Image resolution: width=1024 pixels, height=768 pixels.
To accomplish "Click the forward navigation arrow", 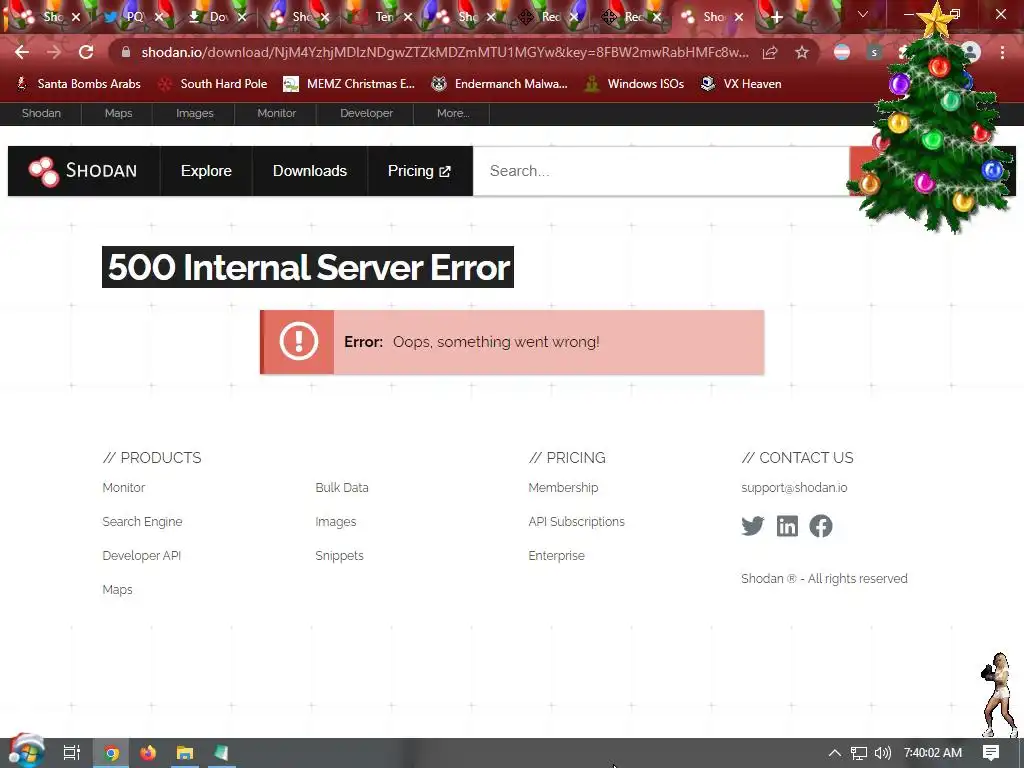I will tap(54, 52).
